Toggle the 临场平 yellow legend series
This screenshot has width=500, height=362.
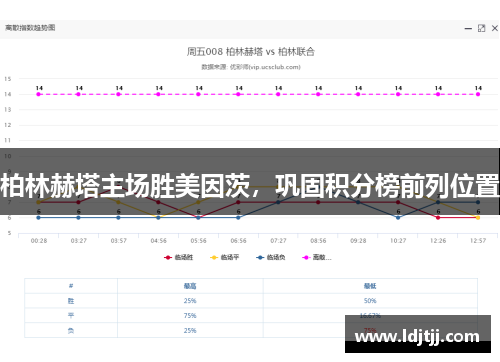(224, 257)
